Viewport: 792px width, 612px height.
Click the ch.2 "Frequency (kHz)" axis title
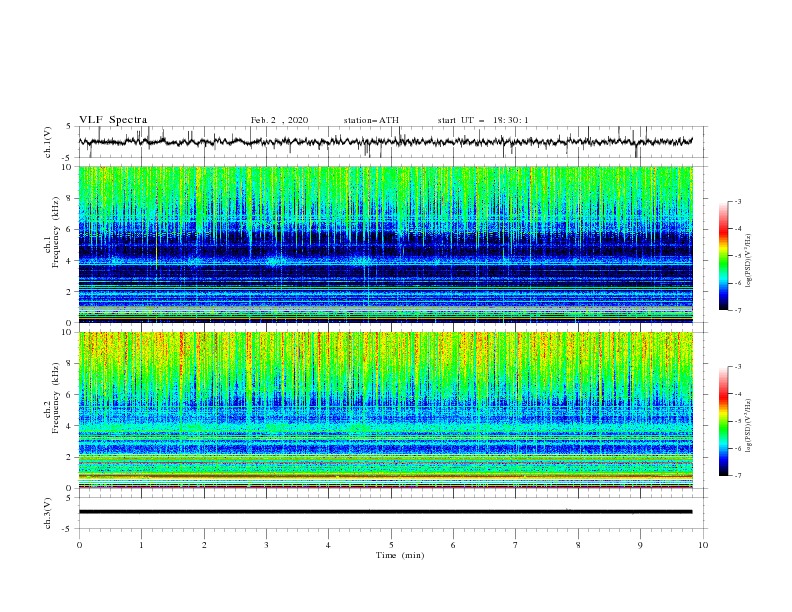click(56, 398)
